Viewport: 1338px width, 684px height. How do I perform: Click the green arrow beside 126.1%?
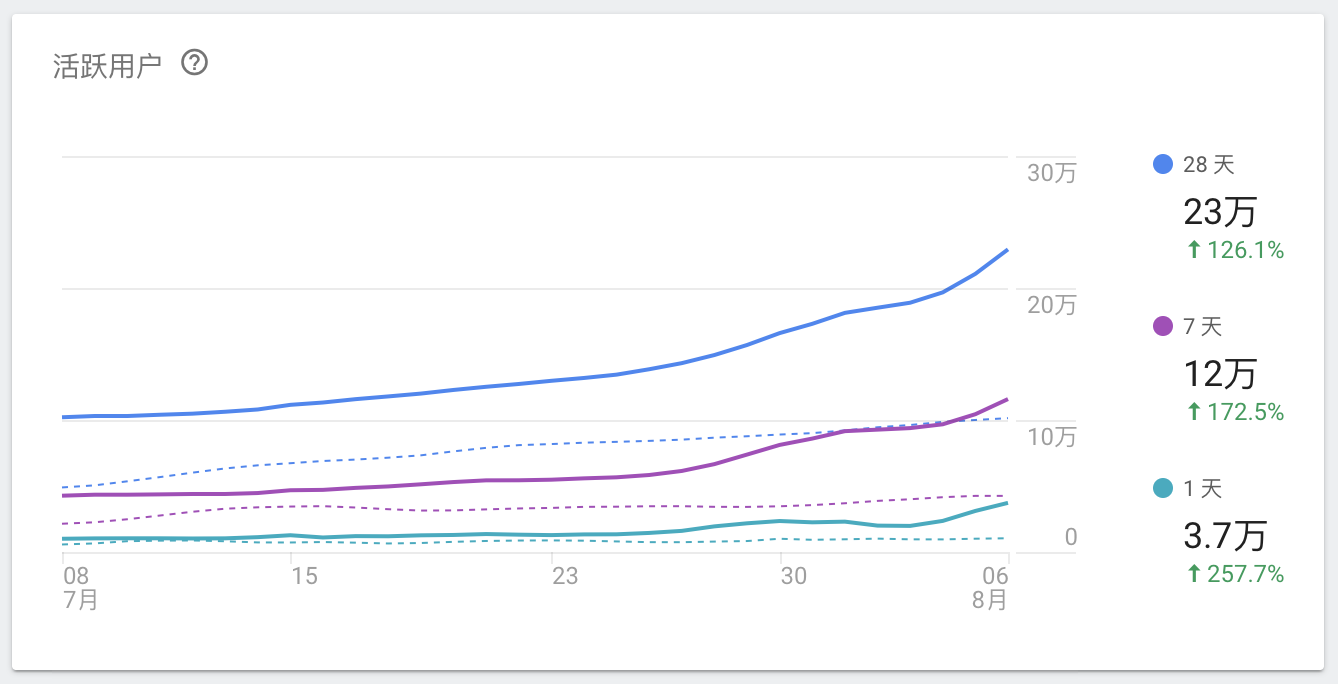tap(1193, 250)
